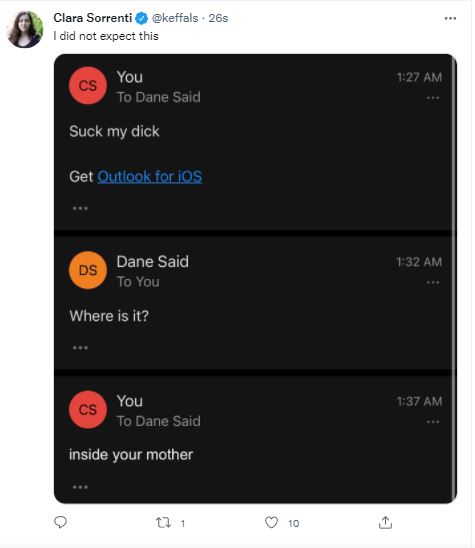The image size is (475, 548).
Task: Click the red CS avatar at 1:27 AM
Action: coord(88,86)
